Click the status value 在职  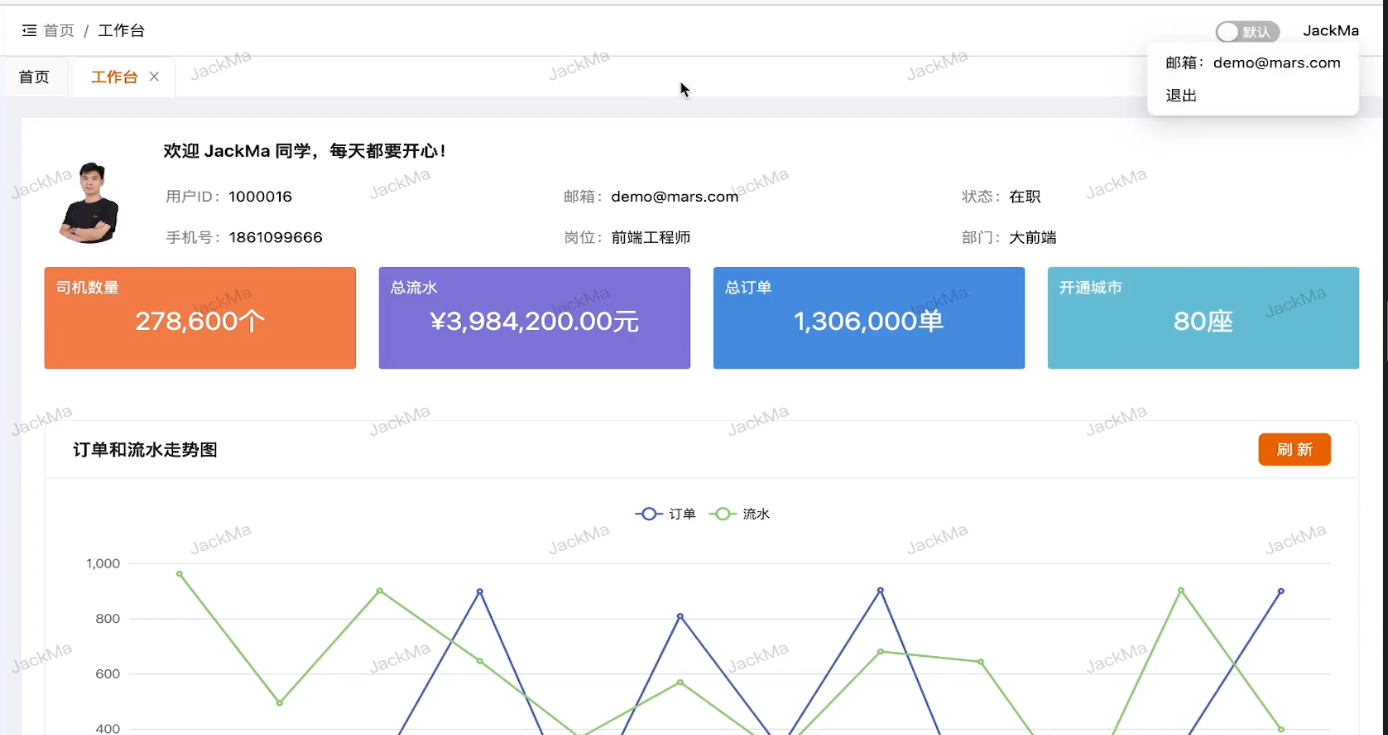coord(1025,197)
